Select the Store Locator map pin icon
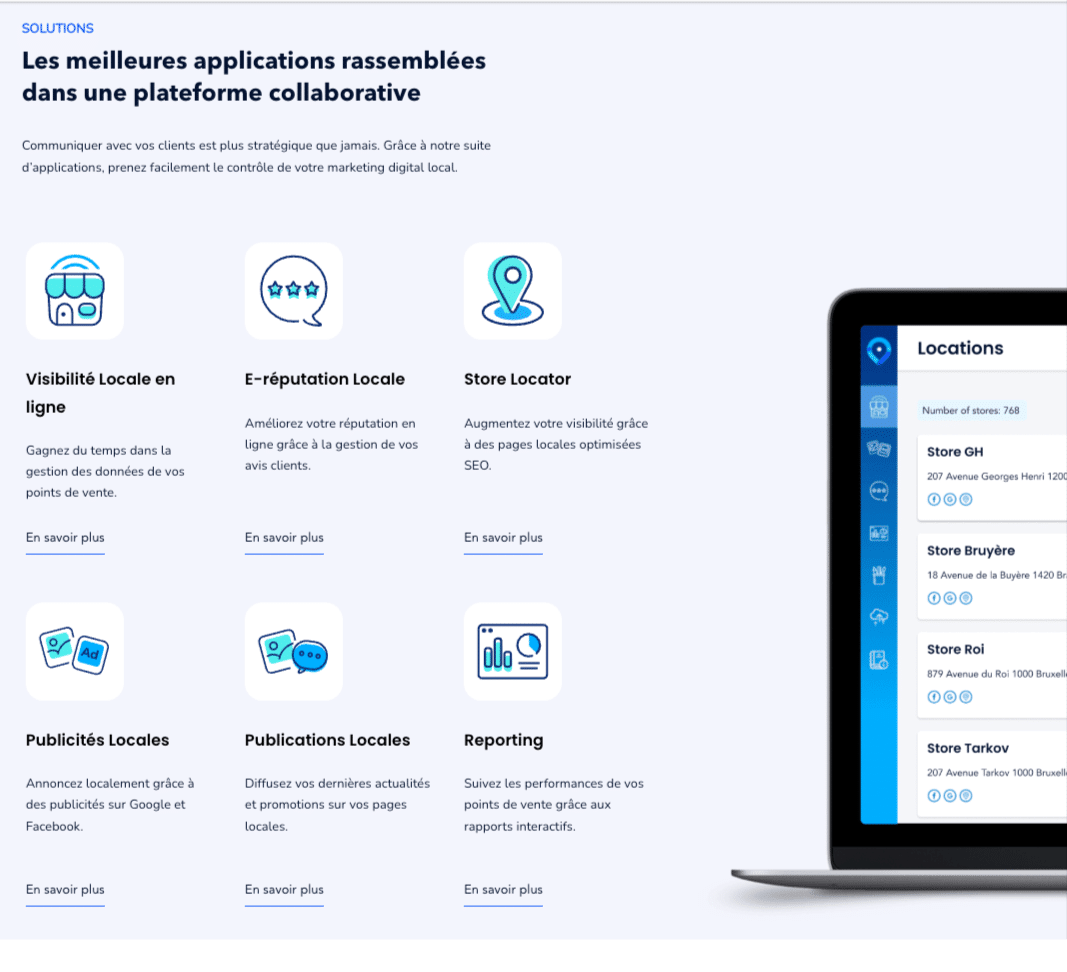The height and width of the screenshot is (972, 1067). click(x=512, y=291)
